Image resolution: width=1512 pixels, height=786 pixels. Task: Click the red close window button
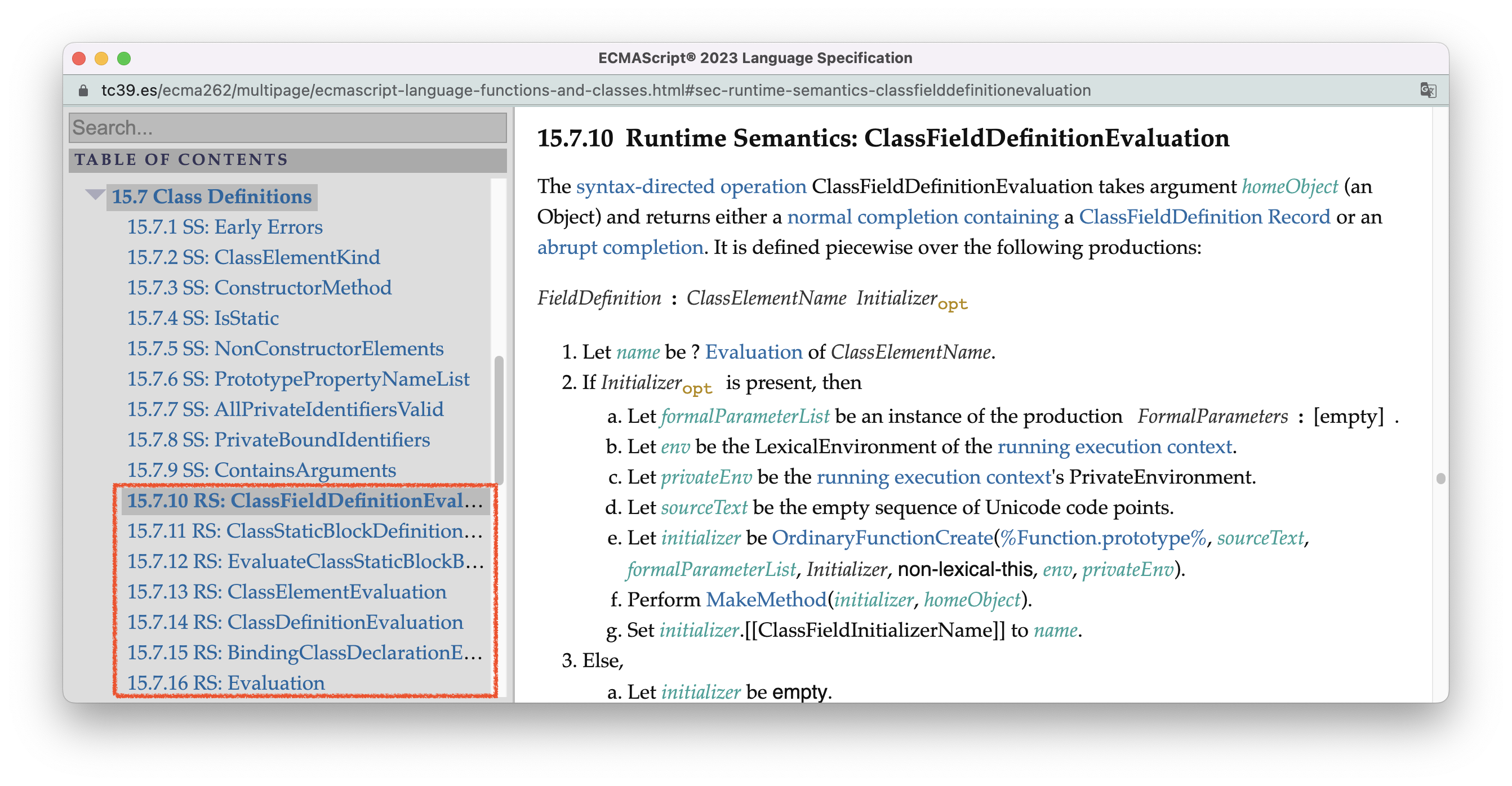(79, 58)
